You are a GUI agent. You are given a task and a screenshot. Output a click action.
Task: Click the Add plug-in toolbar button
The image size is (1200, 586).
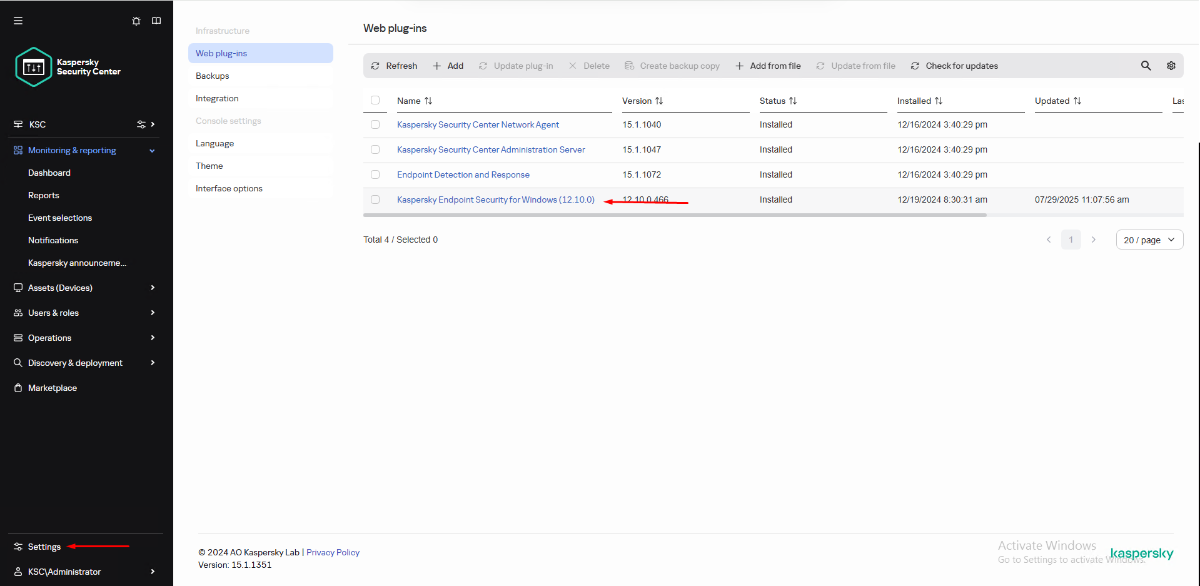tap(448, 66)
